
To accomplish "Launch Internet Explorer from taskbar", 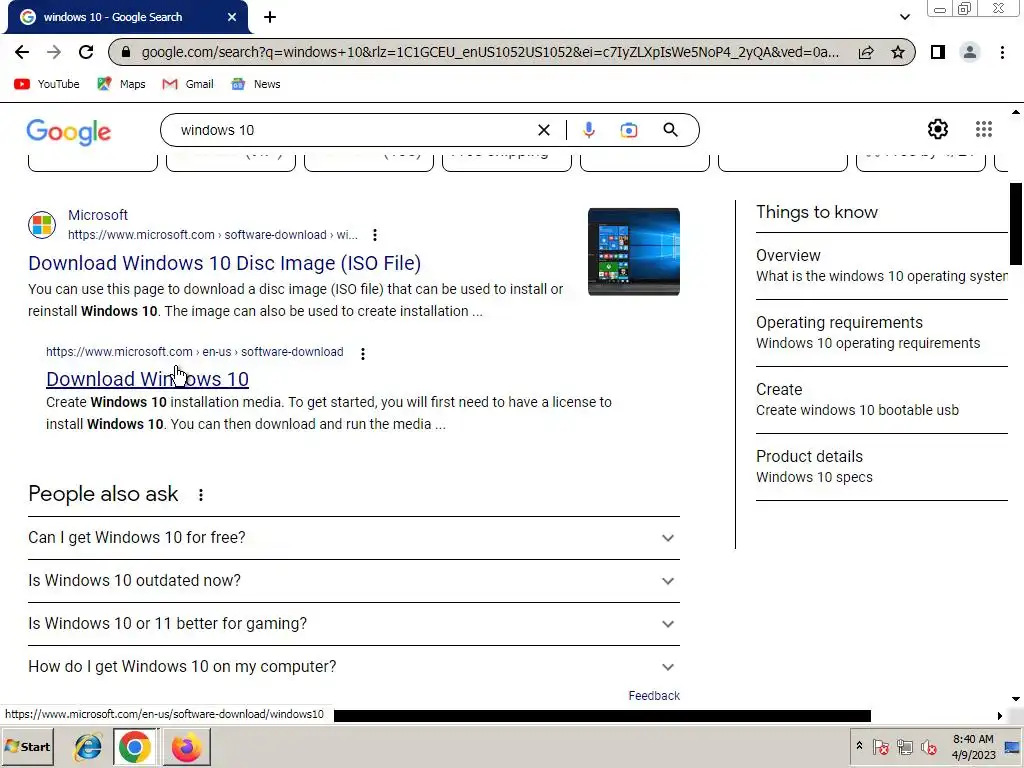I will click(88, 747).
